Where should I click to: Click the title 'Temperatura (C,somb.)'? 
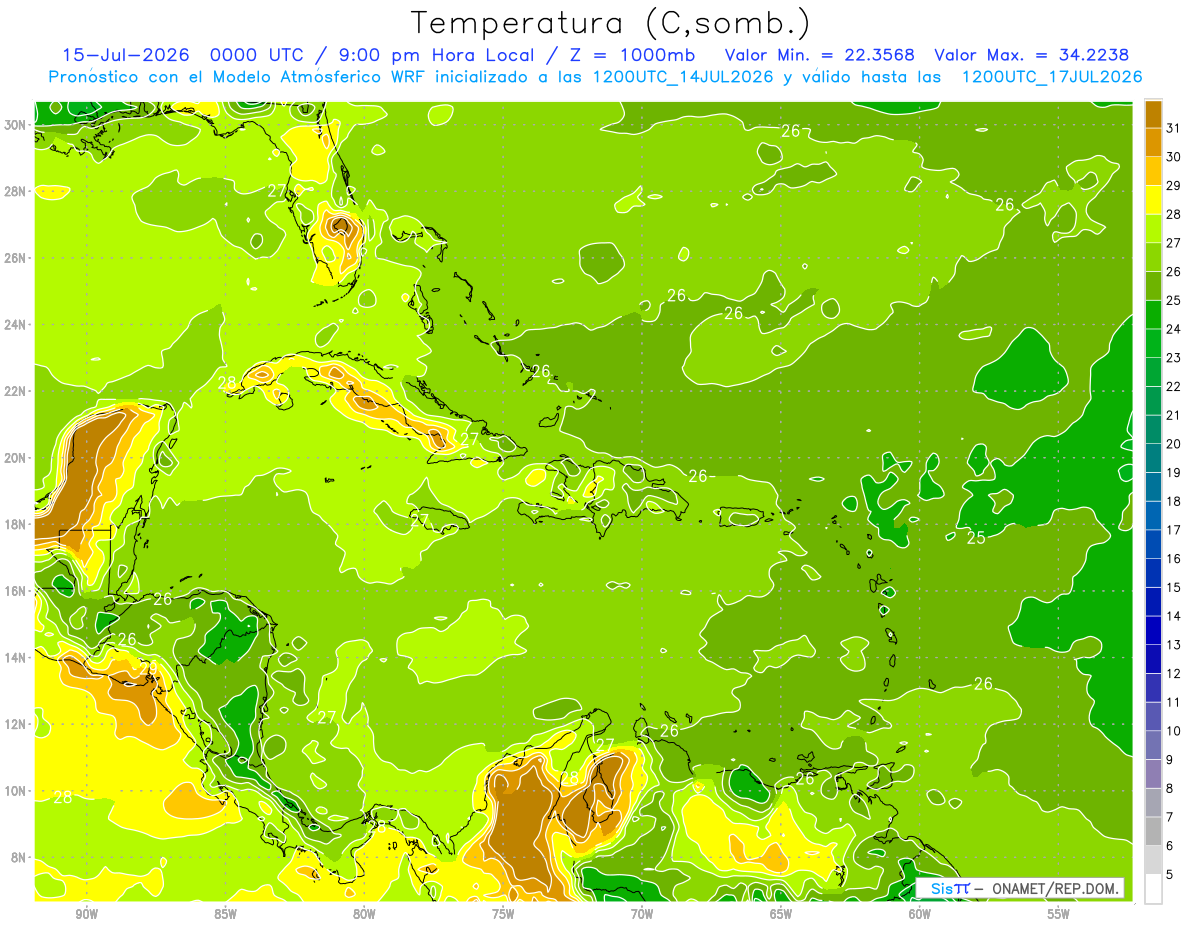[x=611, y=23]
